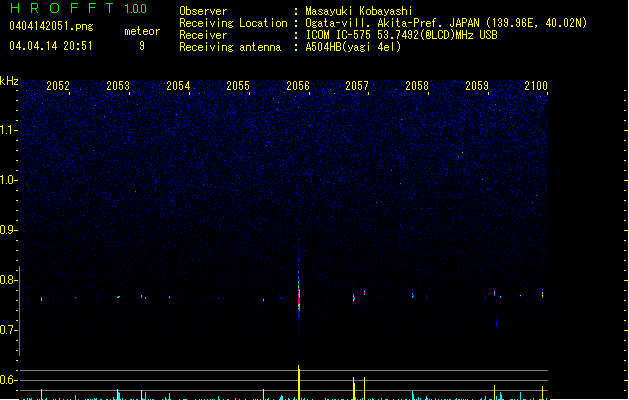Click the observer name Masayuki Kobayashi
Image resolution: width=629 pixels, height=400 pixels.
pyautogui.click(x=359, y=11)
